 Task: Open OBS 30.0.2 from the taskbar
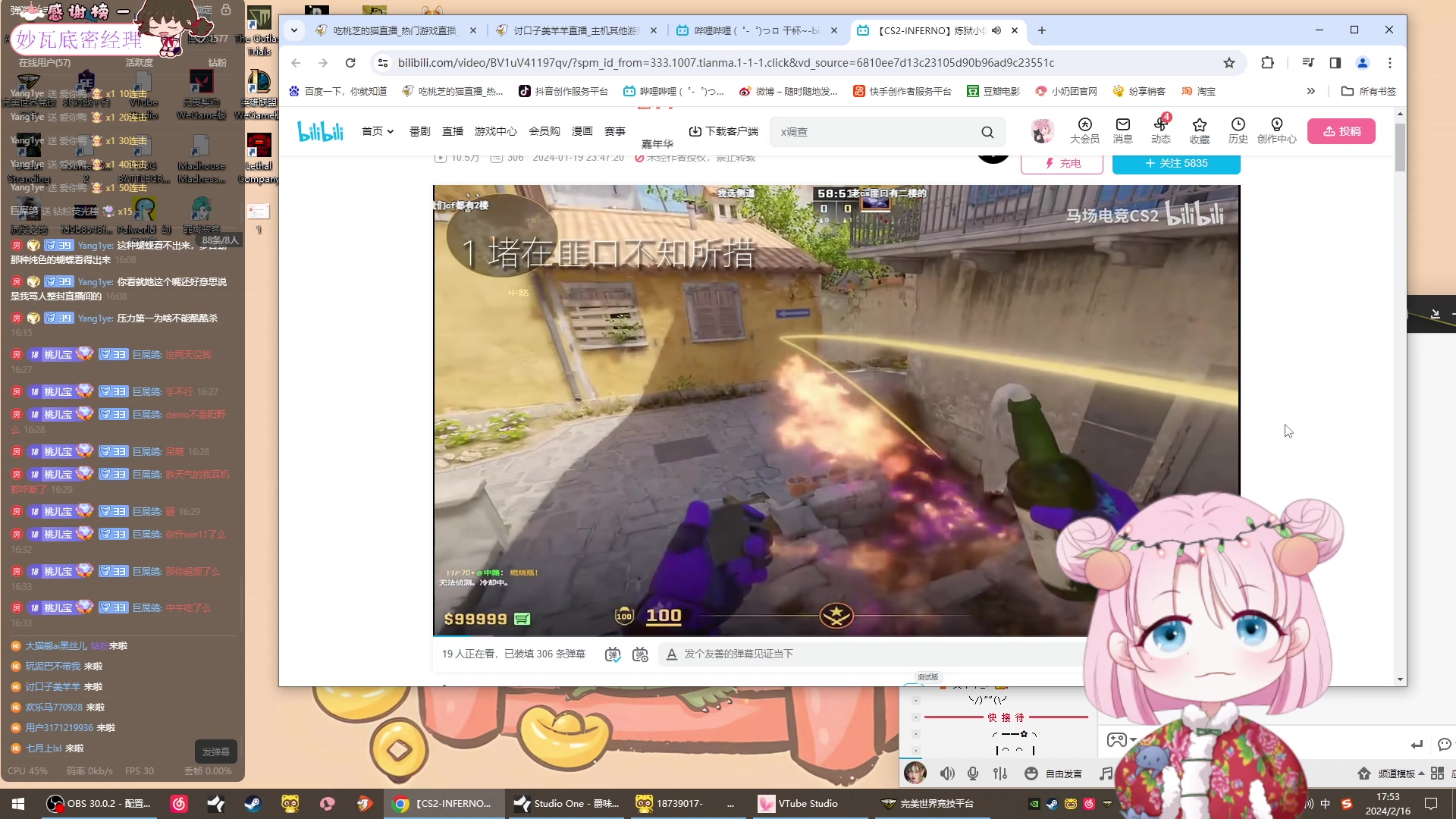[99, 804]
